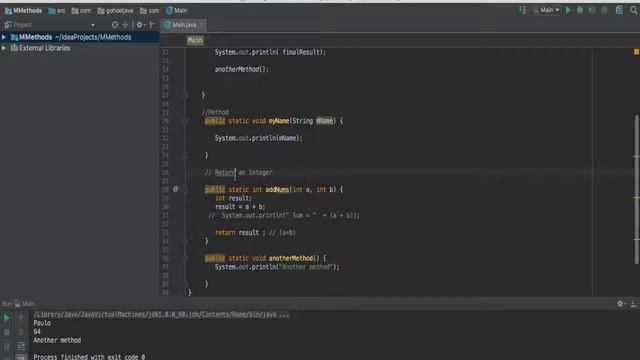The width and height of the screenshot is (640, 360).
Task: Click the Main class breadcrumb
Action: point(177,11)
